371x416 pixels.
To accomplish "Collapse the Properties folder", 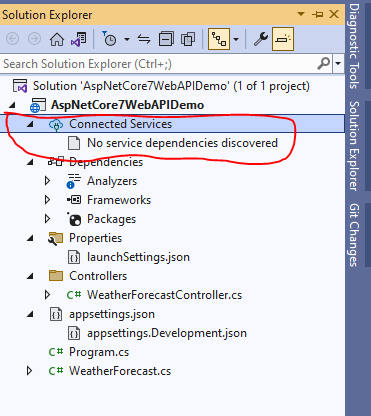I will pyautogui.click(x=30, y=238).
